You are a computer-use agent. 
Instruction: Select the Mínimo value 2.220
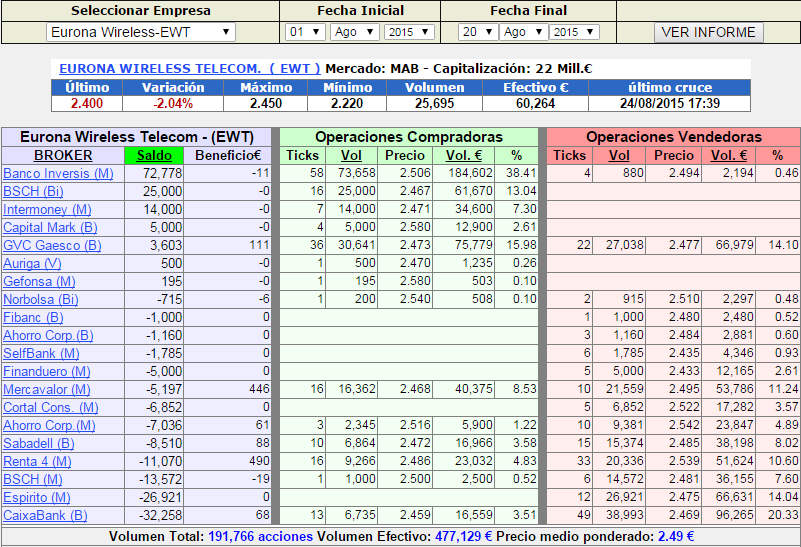click(x=347, y=104)
